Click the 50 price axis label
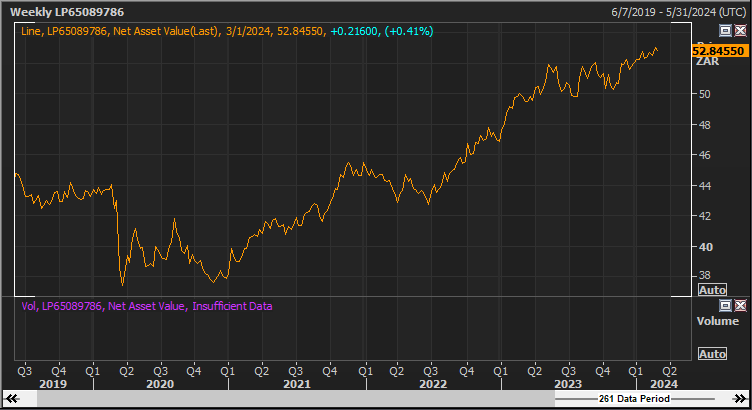The image size is (752, 410). click(705, 94)
